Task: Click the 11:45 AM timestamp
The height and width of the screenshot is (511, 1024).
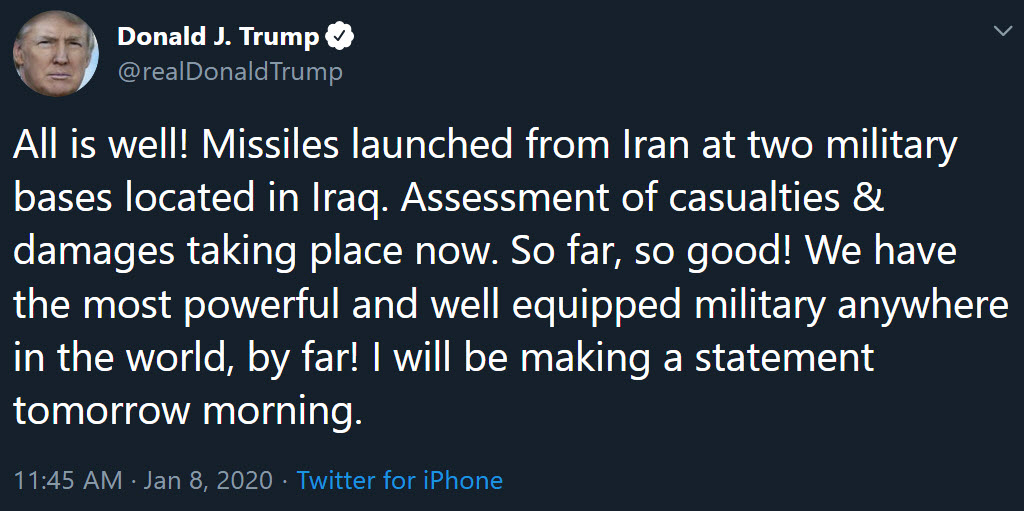Action: (x=68, y=481)
